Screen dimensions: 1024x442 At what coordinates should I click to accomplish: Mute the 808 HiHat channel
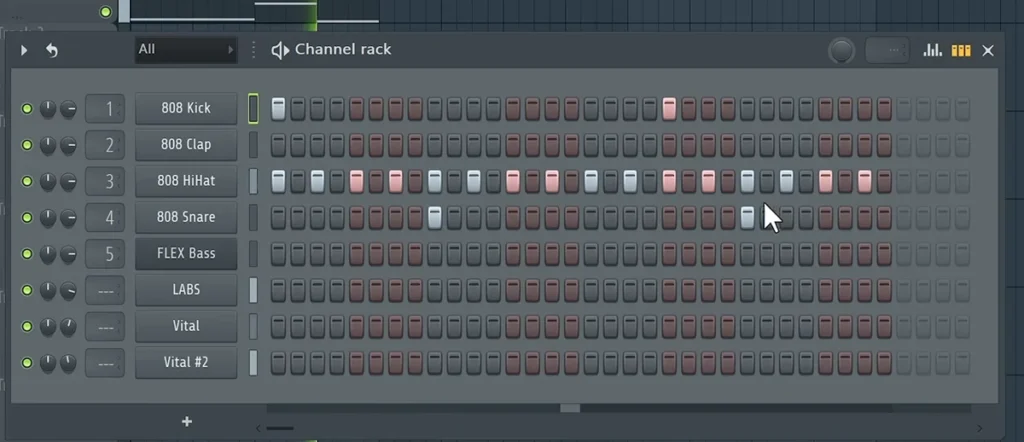point(27,181)
